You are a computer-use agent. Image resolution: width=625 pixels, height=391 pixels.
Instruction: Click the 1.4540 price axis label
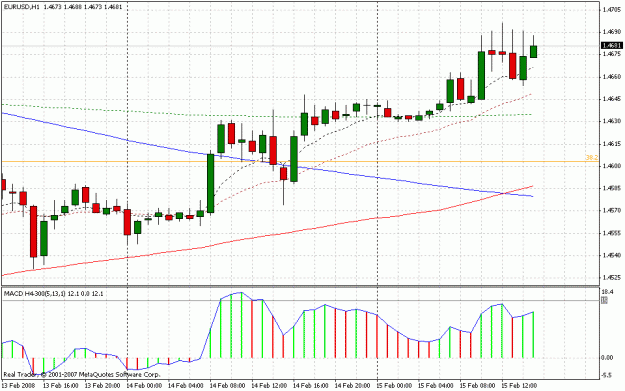pyautogui.click(x=611, y=255)
